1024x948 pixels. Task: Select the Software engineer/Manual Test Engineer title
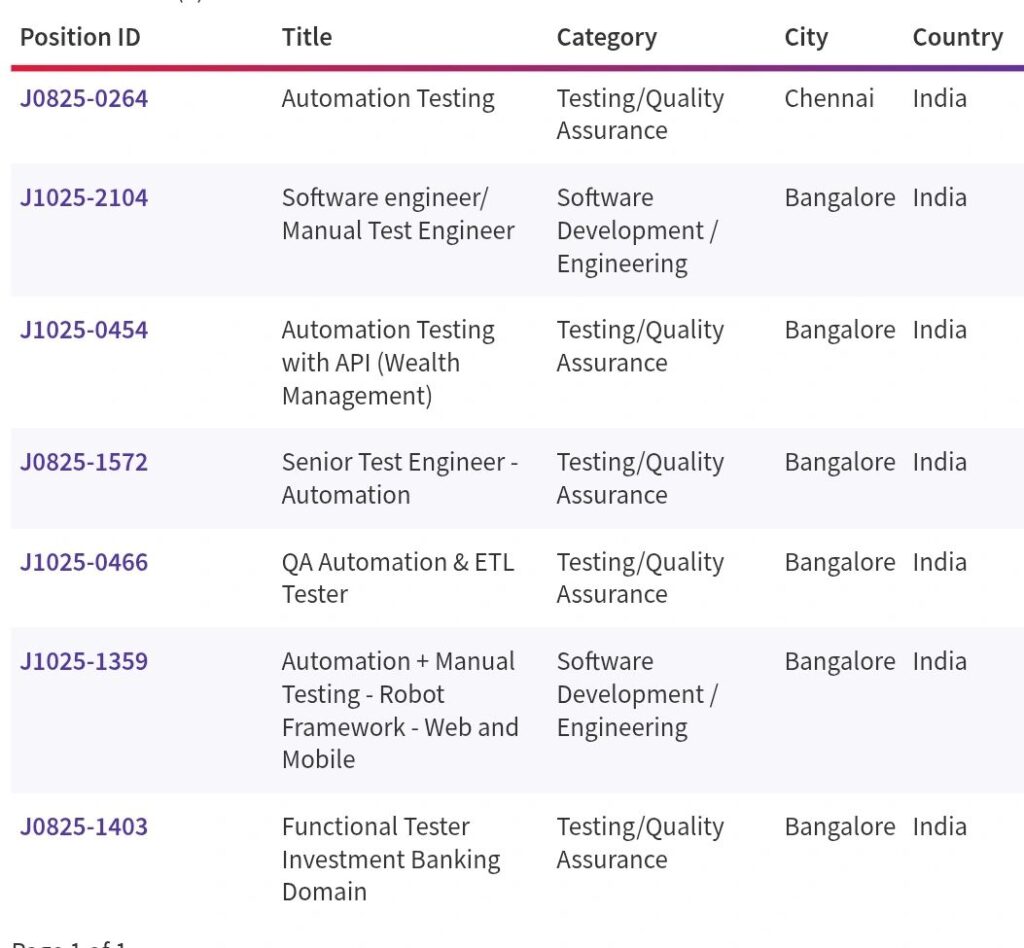coord(398,214)
